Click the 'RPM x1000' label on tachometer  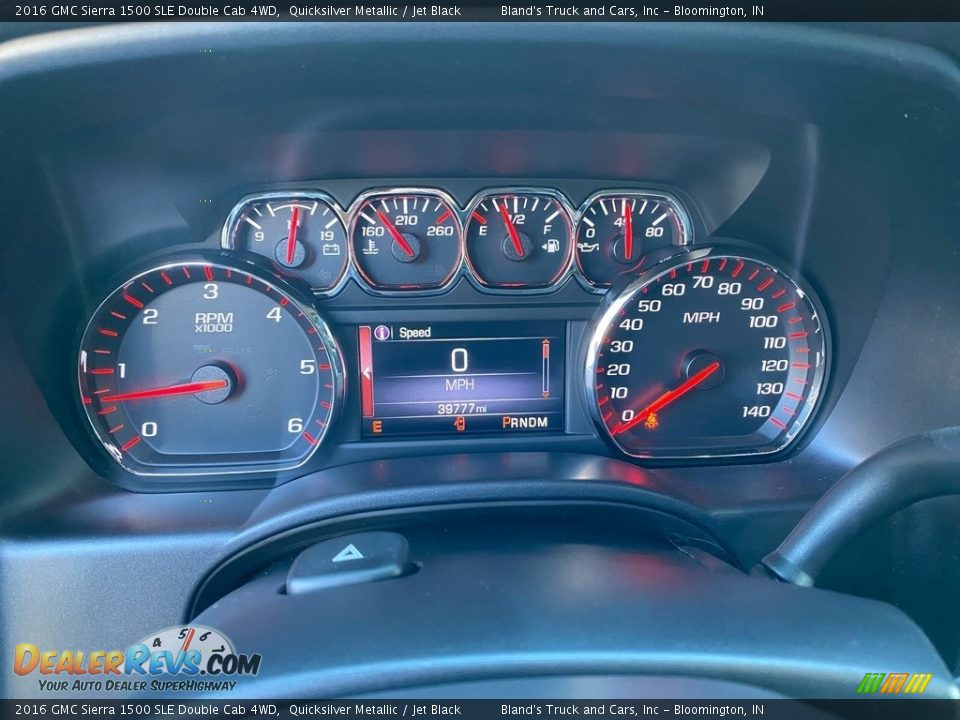214,322
